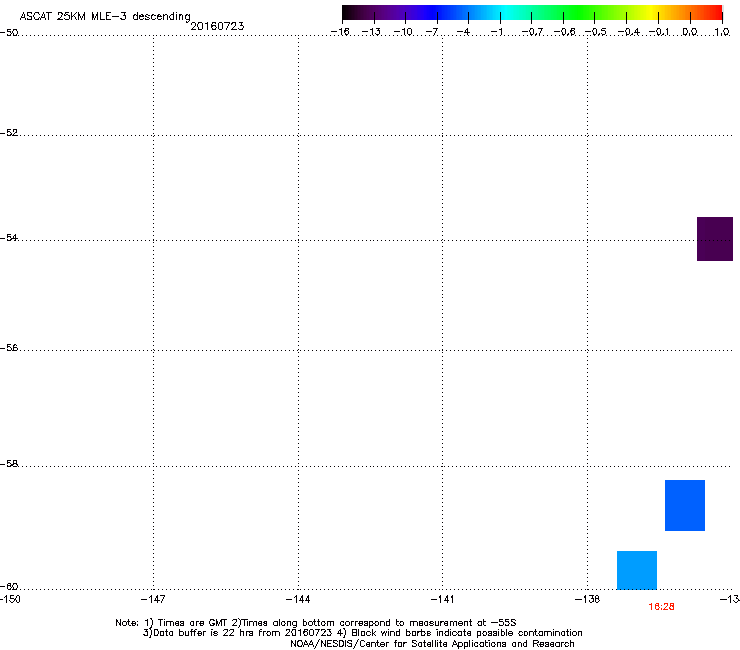Viewport: 740px width, 650px height.
Task: Click the longitude label -138
Action: click(x=587, y=599)
